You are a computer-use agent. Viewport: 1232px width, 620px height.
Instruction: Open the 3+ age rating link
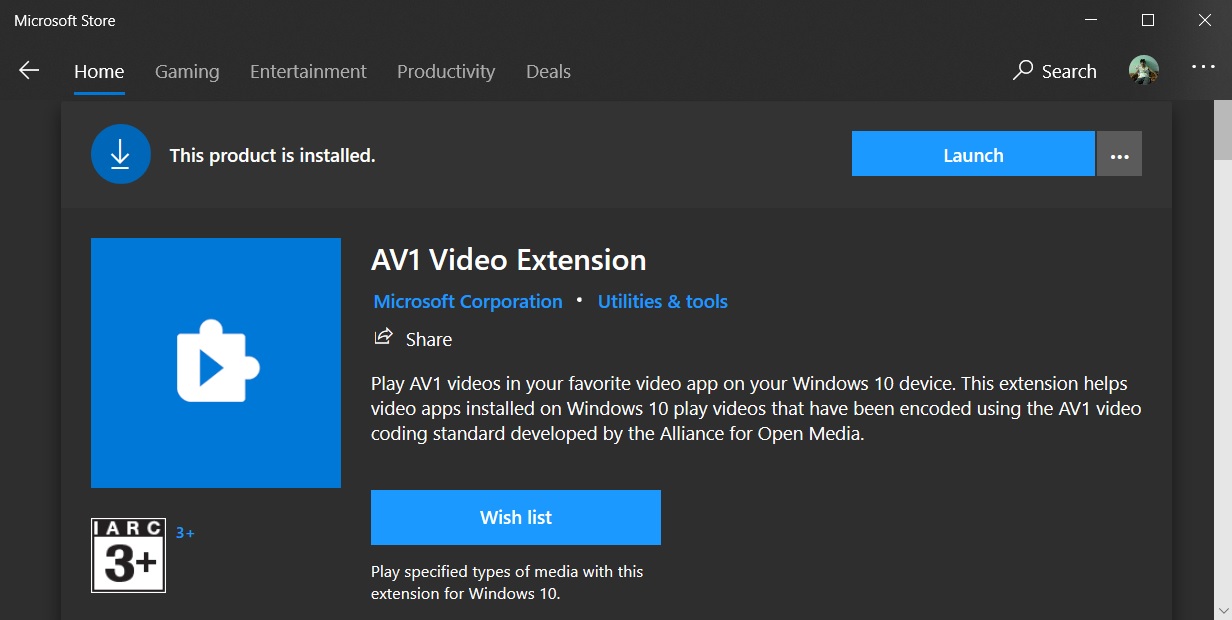click(x=185, y=533)
